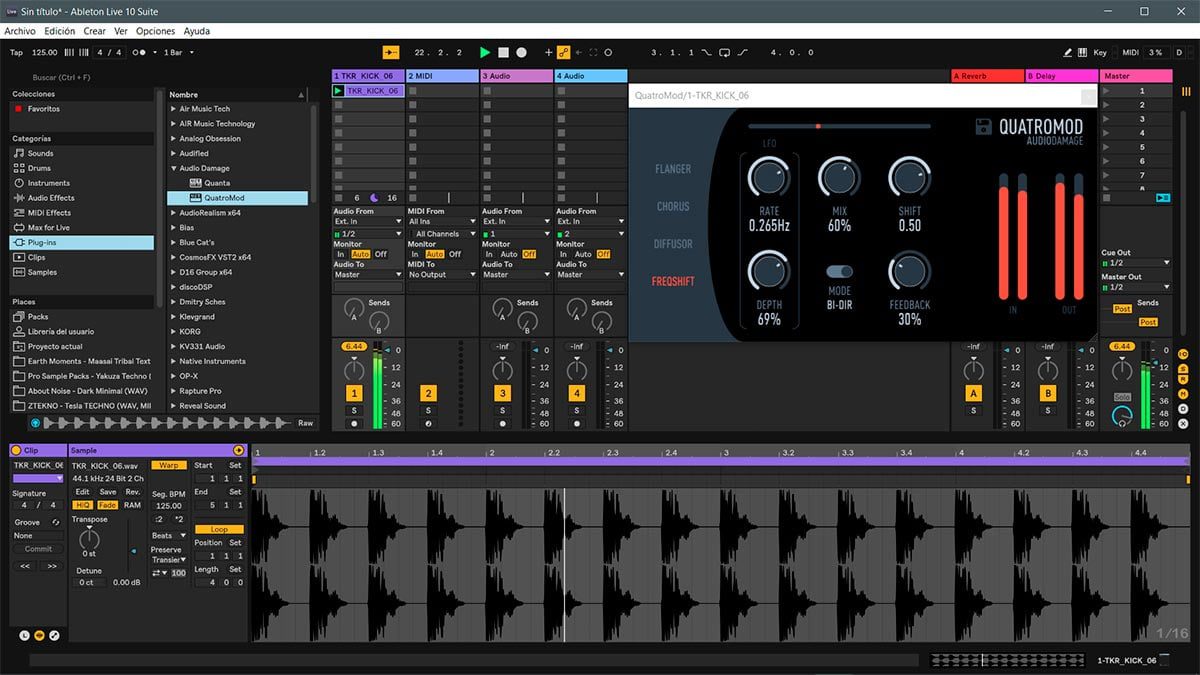Click the Follow arrow button in transport
Viewport: 1200px width, 675px height.
tap(390, 52)
